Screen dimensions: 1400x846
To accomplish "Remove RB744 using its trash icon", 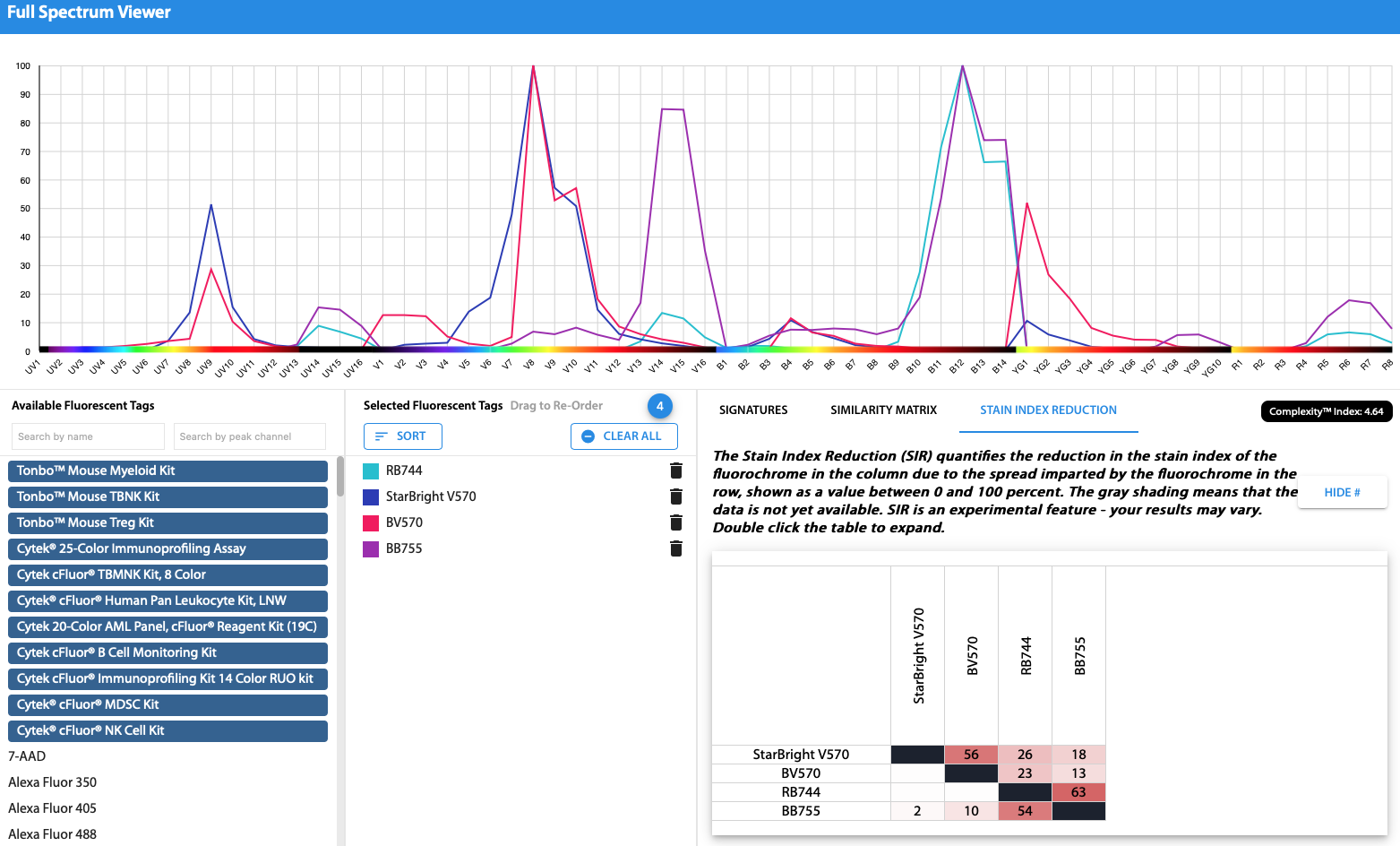I will click(675, 470).
